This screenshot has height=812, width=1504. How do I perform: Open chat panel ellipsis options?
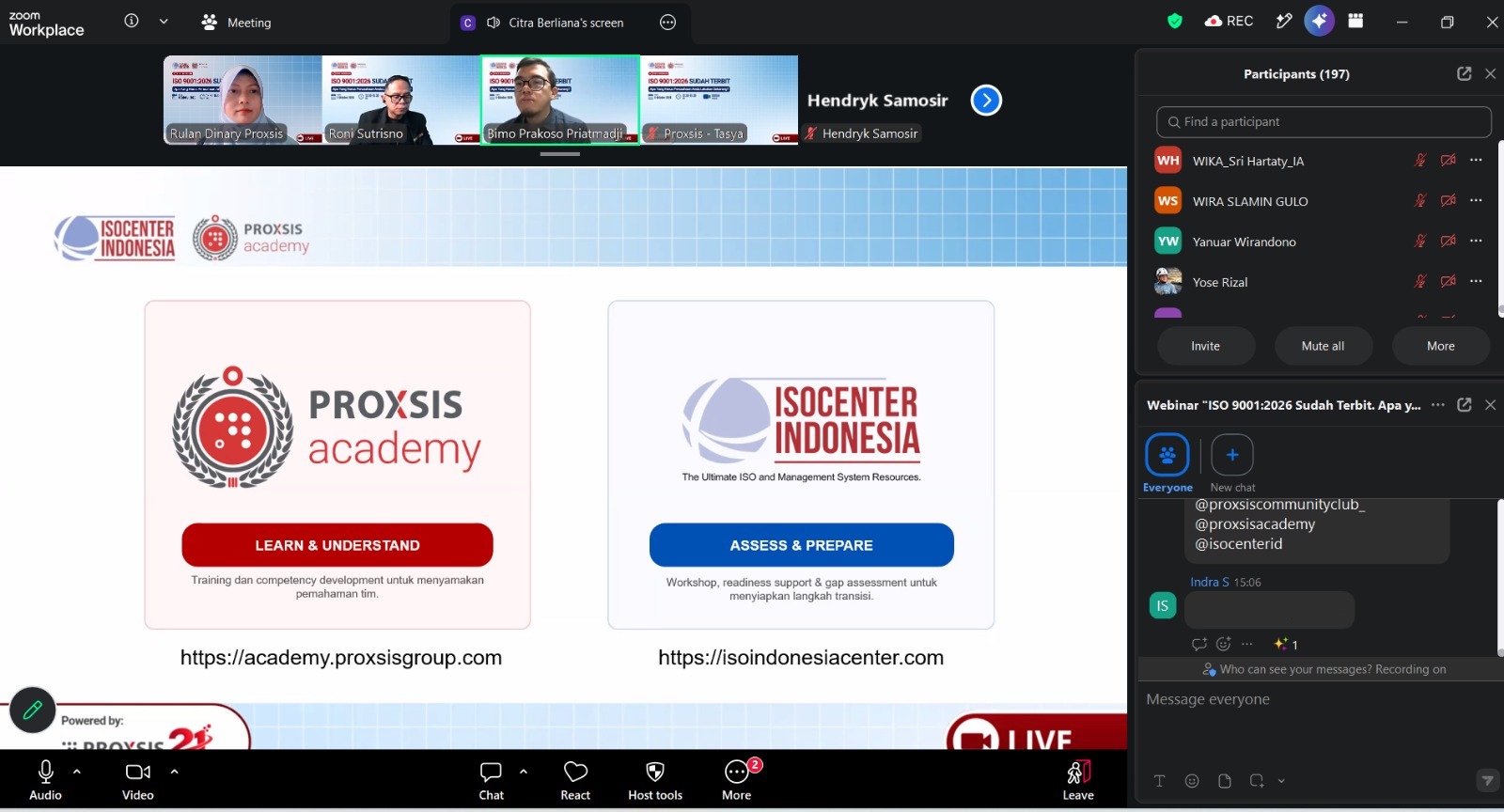[1438, 405]
